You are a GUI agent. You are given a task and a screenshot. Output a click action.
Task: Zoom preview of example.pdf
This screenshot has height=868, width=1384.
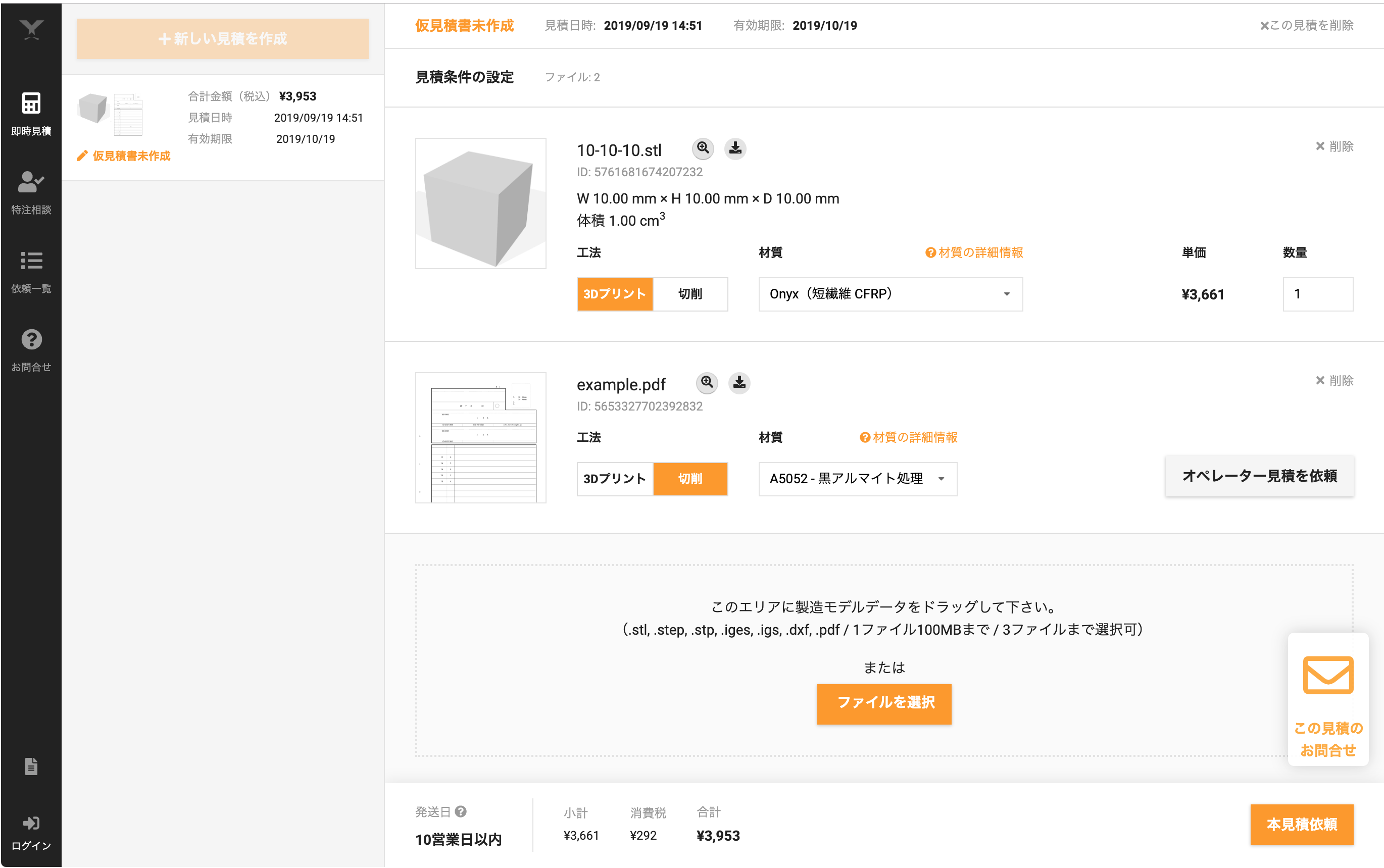[707, 383]
